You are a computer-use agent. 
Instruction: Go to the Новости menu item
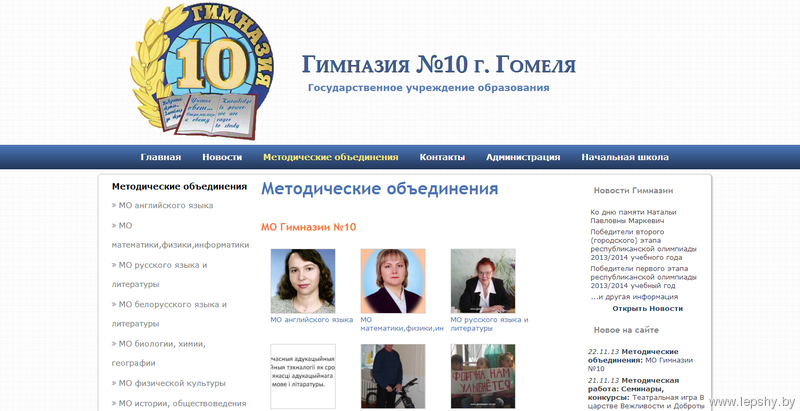pos(222,157)
